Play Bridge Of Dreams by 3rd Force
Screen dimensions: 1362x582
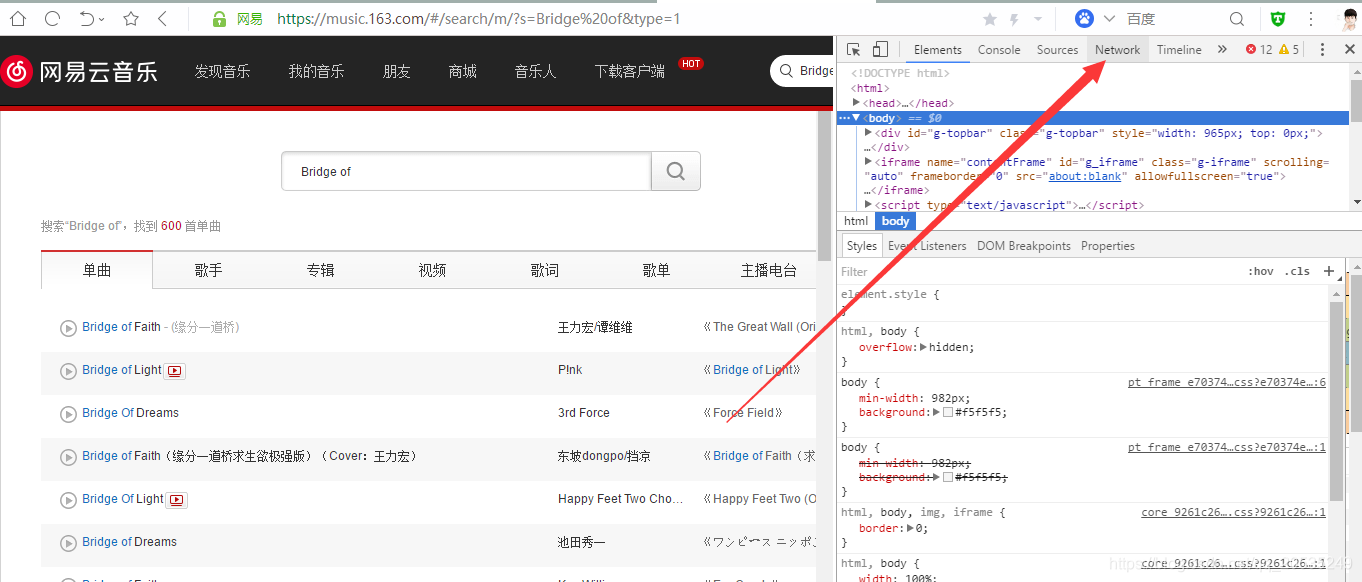(x=68, y=414)
